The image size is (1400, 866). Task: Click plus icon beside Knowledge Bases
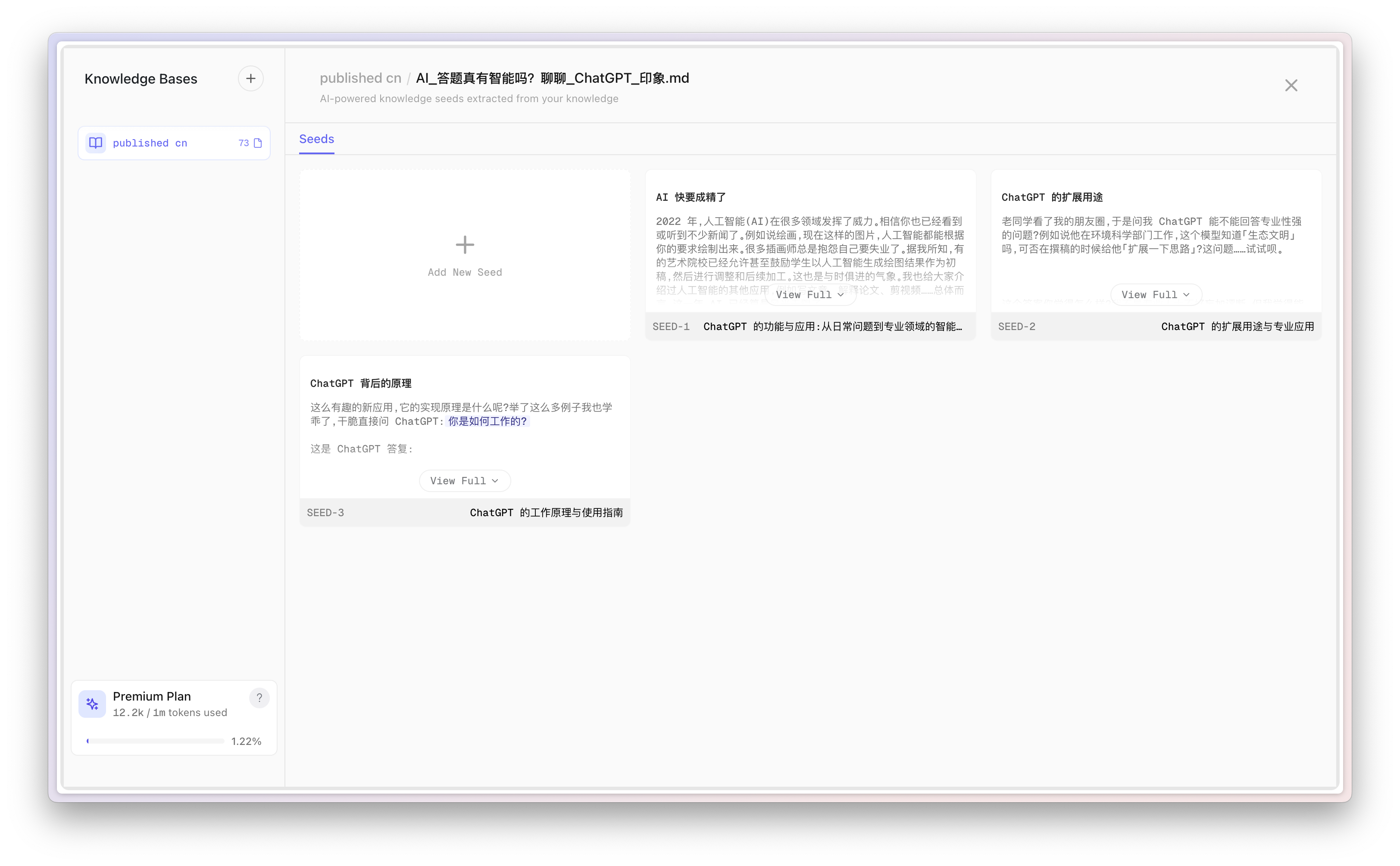coord(250,78)
